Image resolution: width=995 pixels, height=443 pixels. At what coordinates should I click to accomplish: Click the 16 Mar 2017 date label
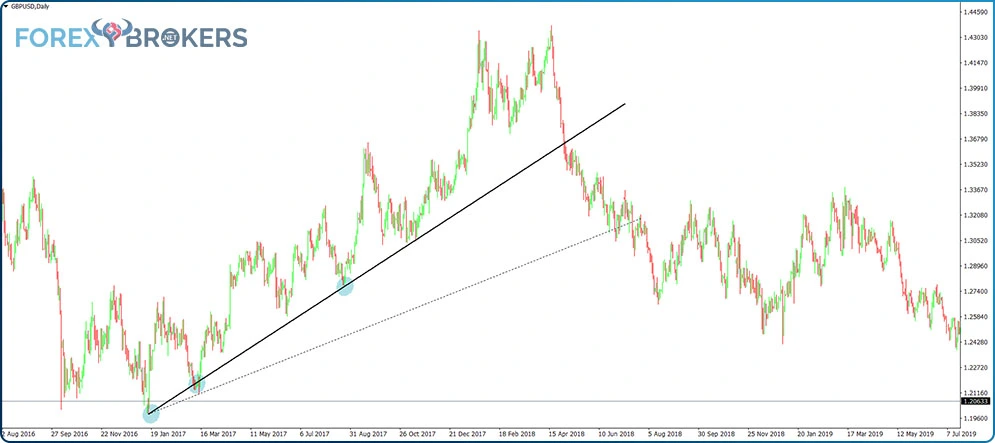coord(218,433)
